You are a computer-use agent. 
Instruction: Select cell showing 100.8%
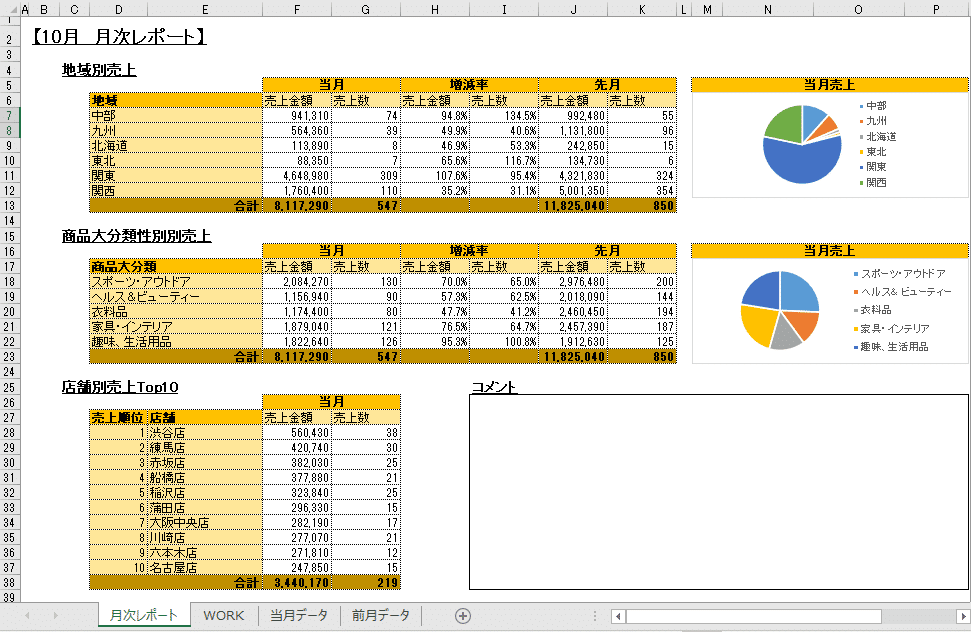pos(504,342)
